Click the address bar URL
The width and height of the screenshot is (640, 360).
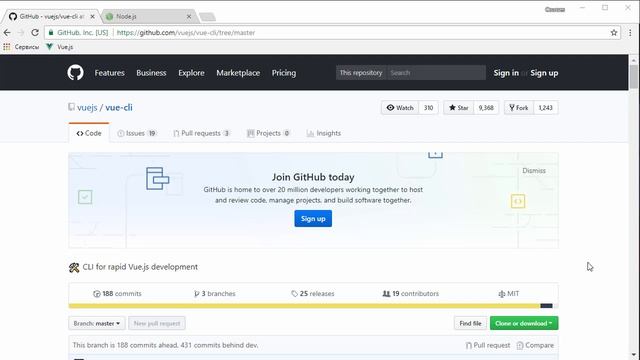tap(186, 33)
